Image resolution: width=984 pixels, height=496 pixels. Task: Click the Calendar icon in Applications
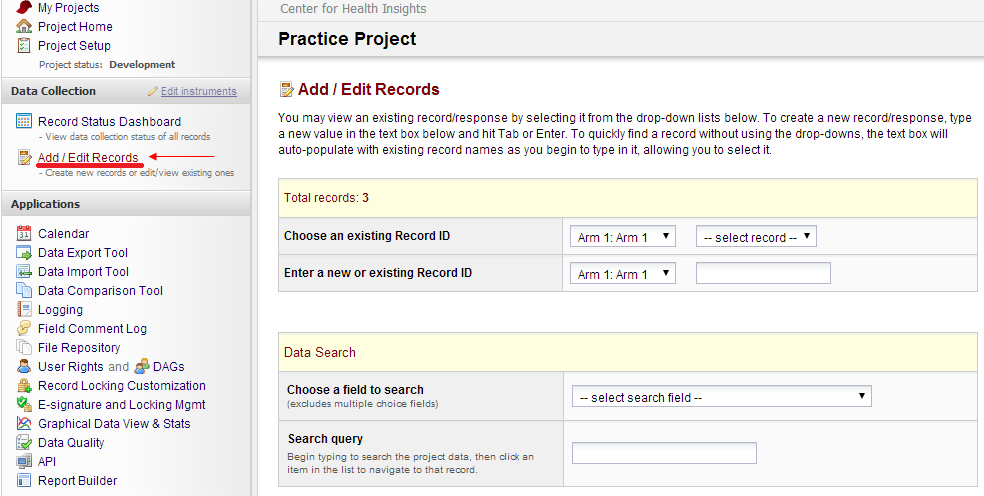(24, 234)
